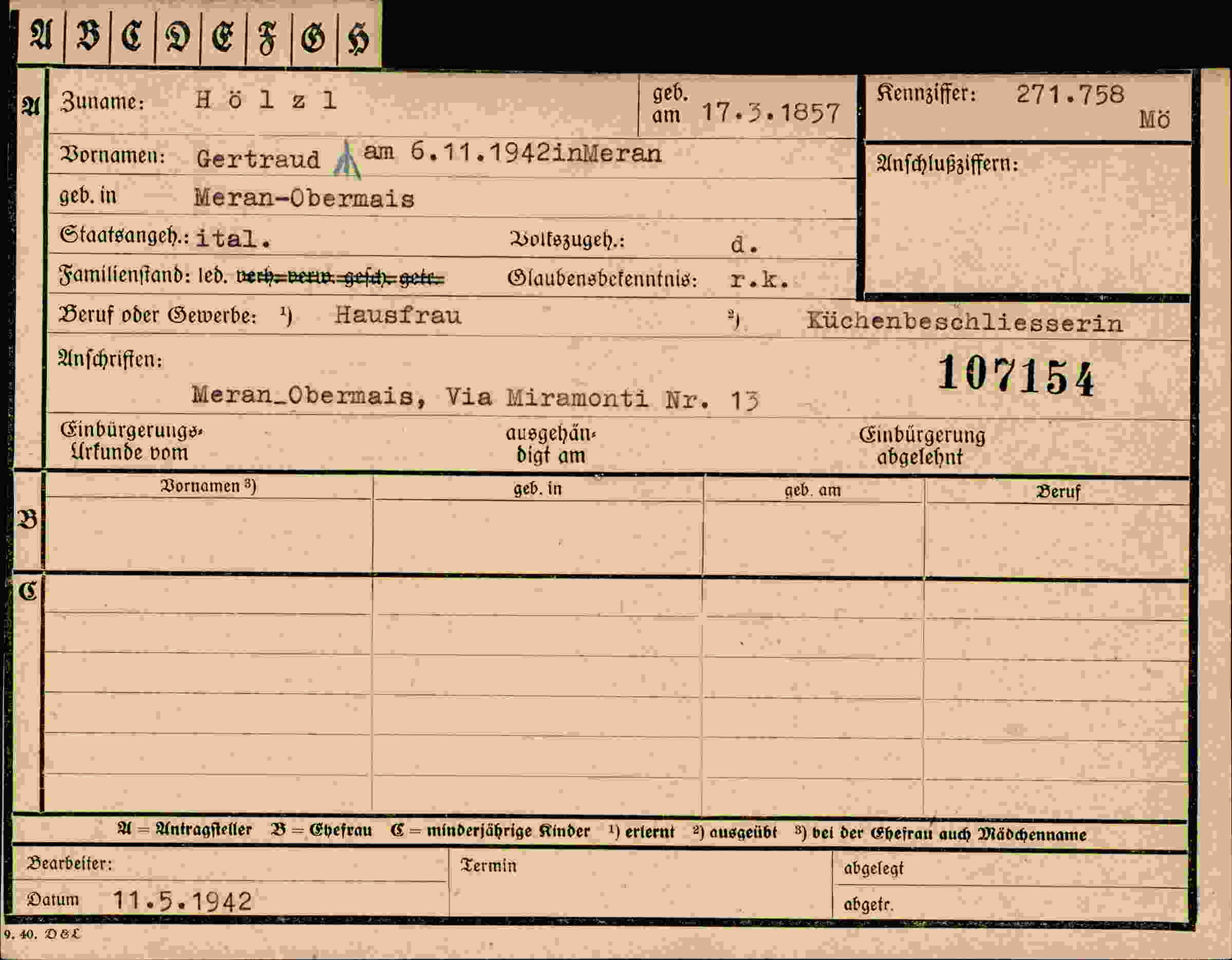Select index tab letter D at top
Screen dimensions: 1232x960
(x=178, y=35)
